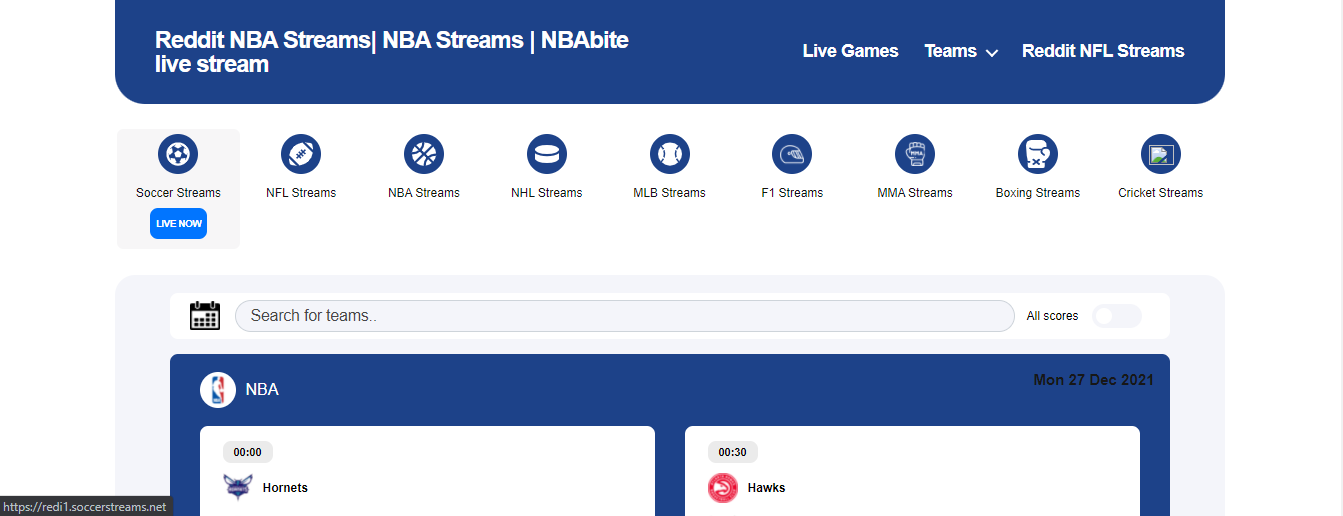Click the Soccer Streams text label
The image size is (1343, 516).
click(178, 193)
